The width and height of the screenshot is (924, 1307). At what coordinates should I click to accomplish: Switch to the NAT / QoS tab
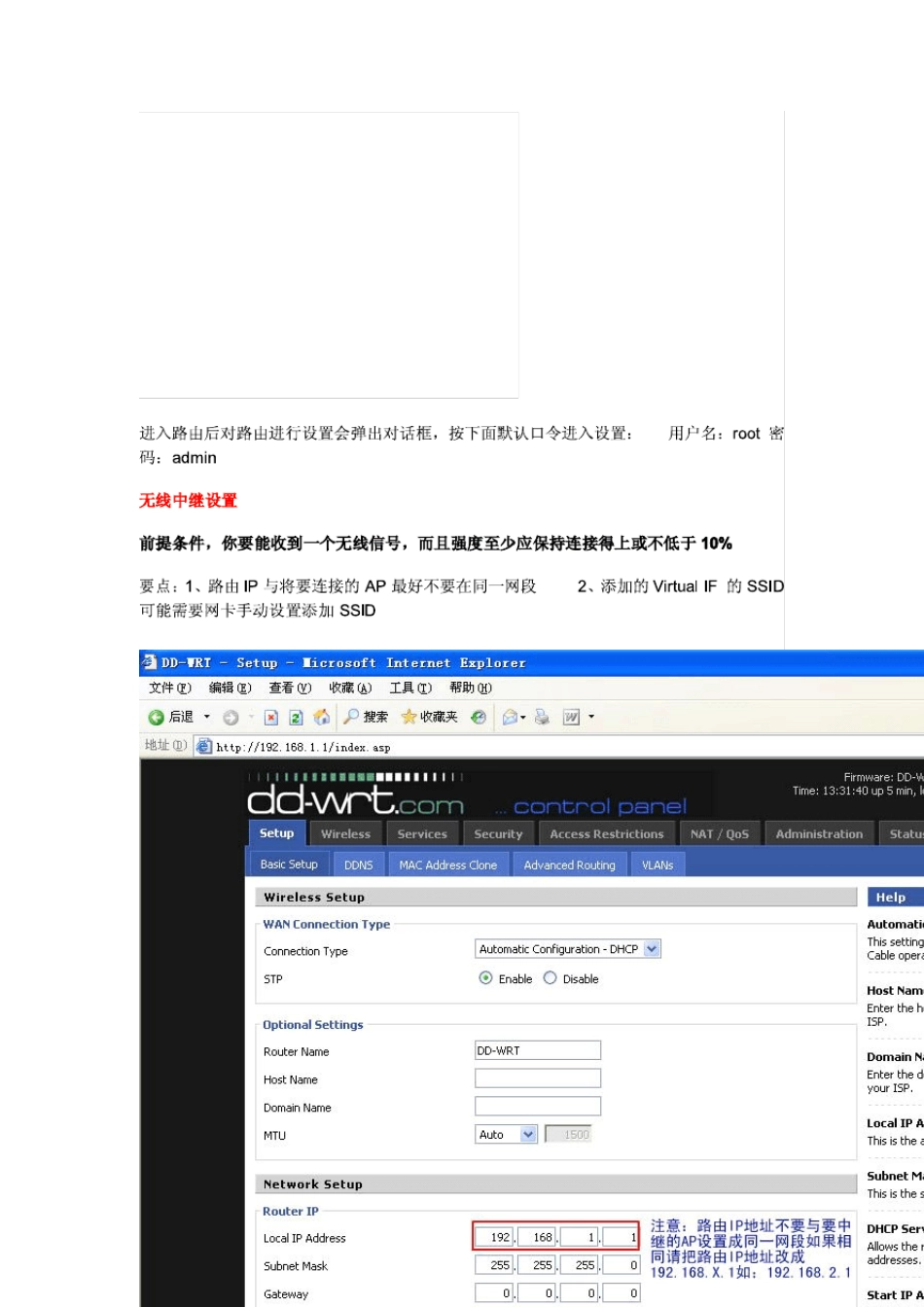[720, 834]
